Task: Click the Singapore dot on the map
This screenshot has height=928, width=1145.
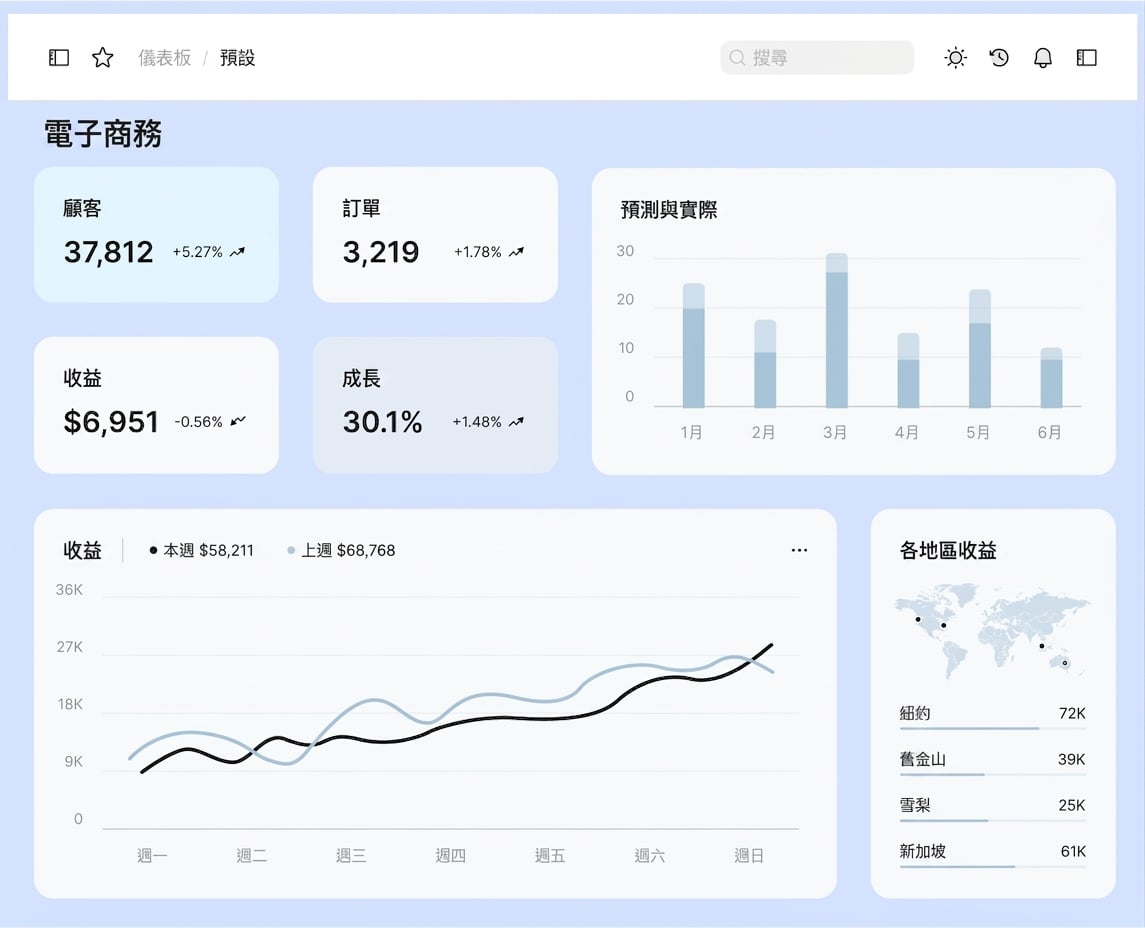Action: [1041, 645]
